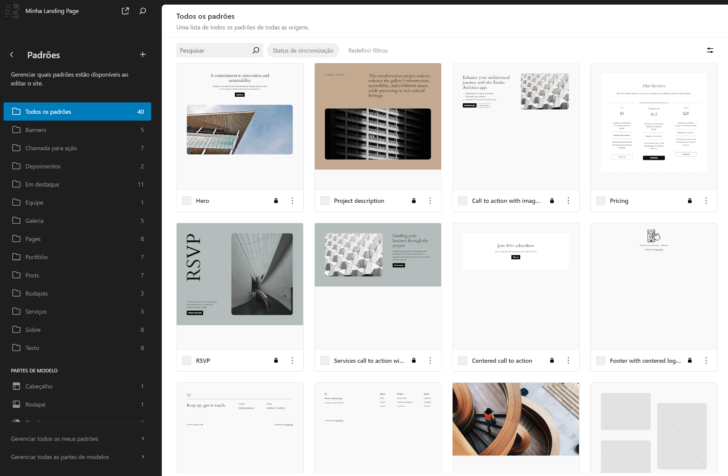Tick the Pricing pattern checkbox

tap(600, 201)
